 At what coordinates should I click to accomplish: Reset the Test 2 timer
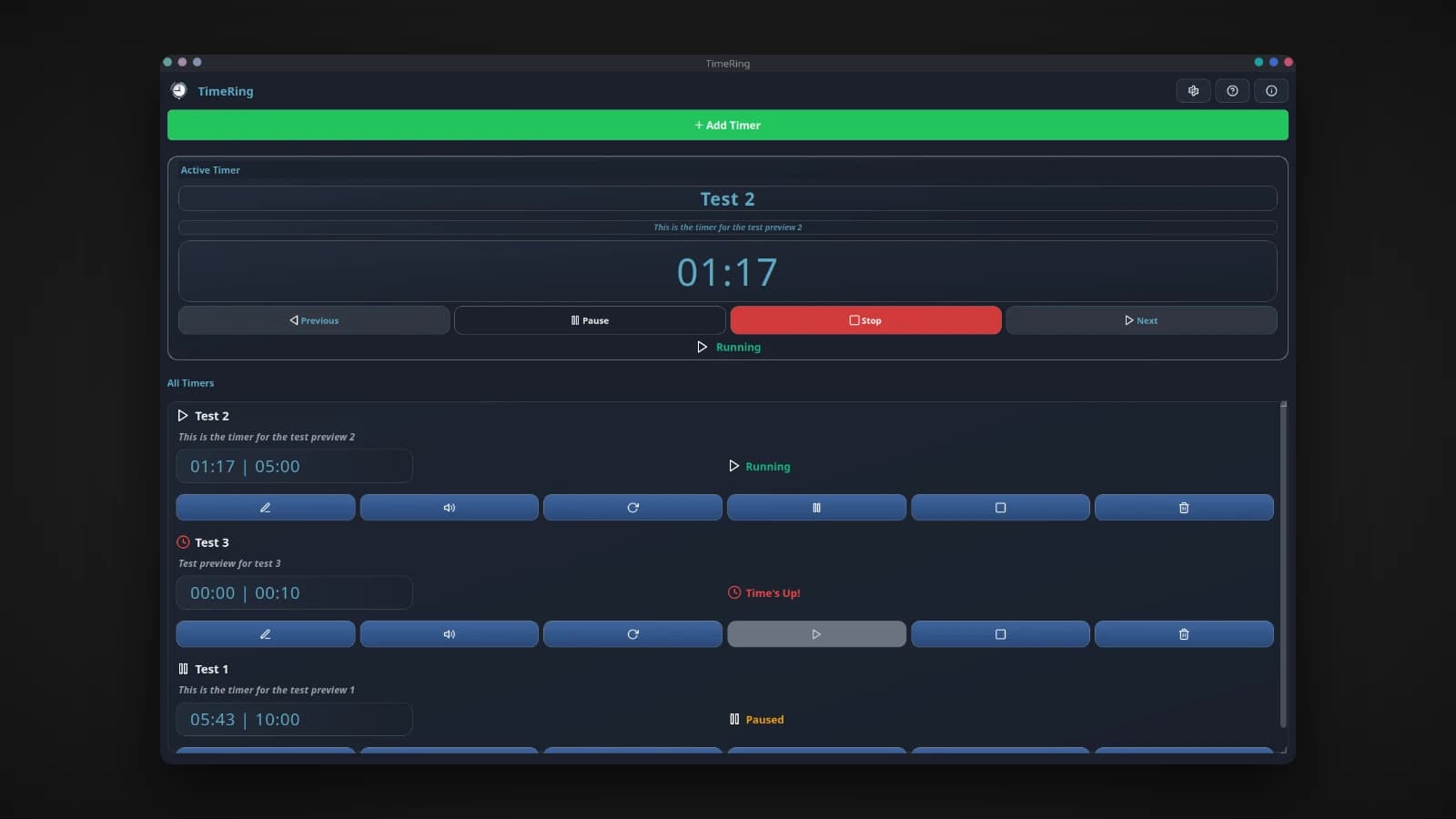632,508
